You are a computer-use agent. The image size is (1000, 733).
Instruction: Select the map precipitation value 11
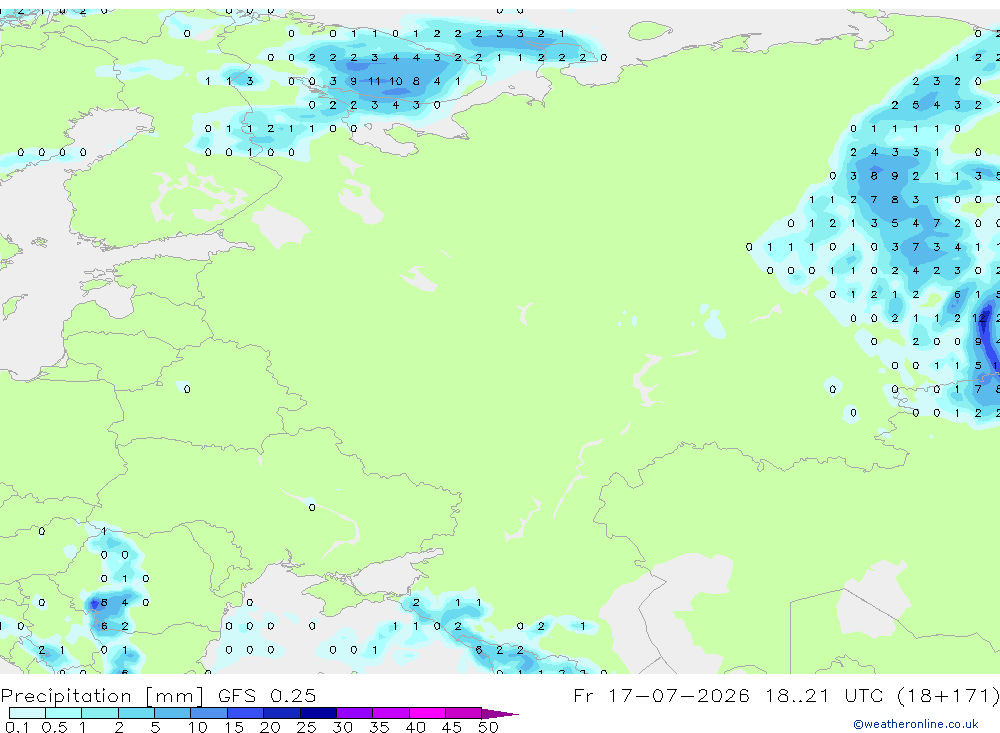374,81
